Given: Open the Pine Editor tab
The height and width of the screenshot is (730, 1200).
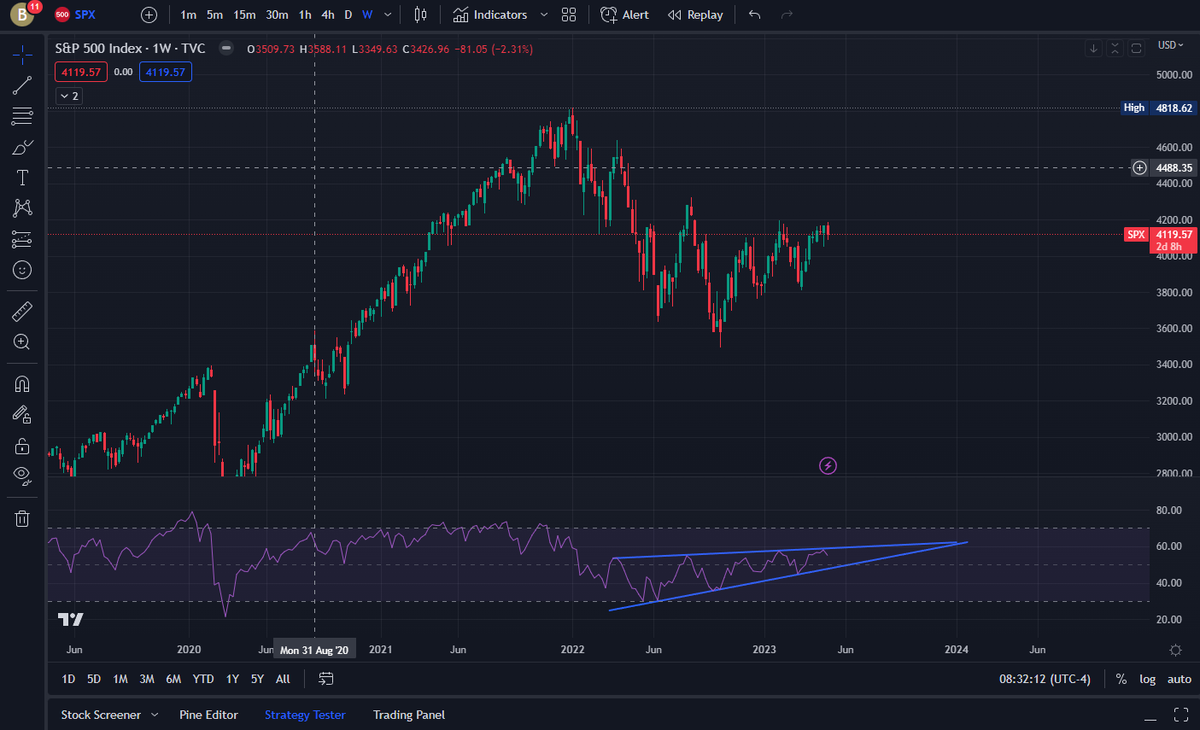Looking at the screenshot, I should pos(209,715).
